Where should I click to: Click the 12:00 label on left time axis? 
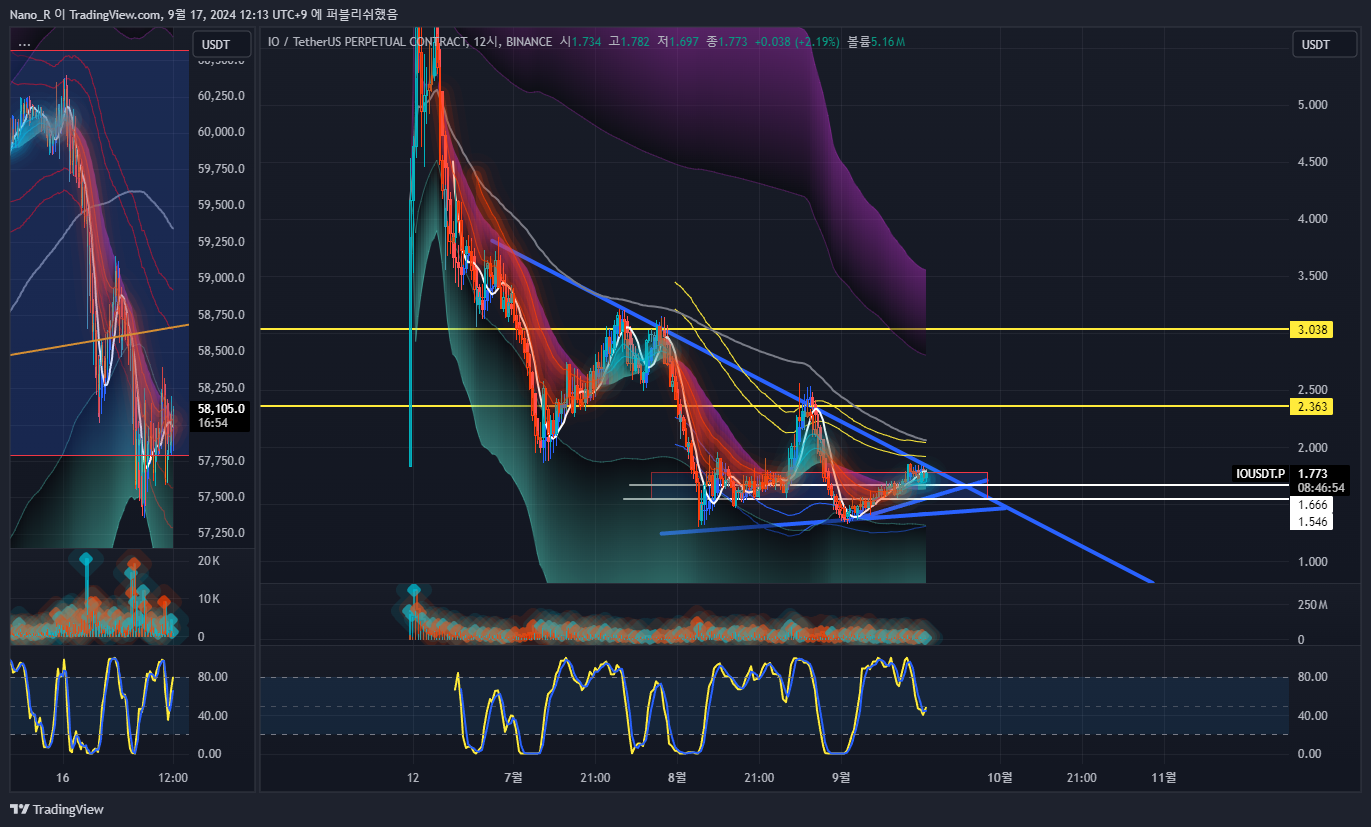coord(173,777)
